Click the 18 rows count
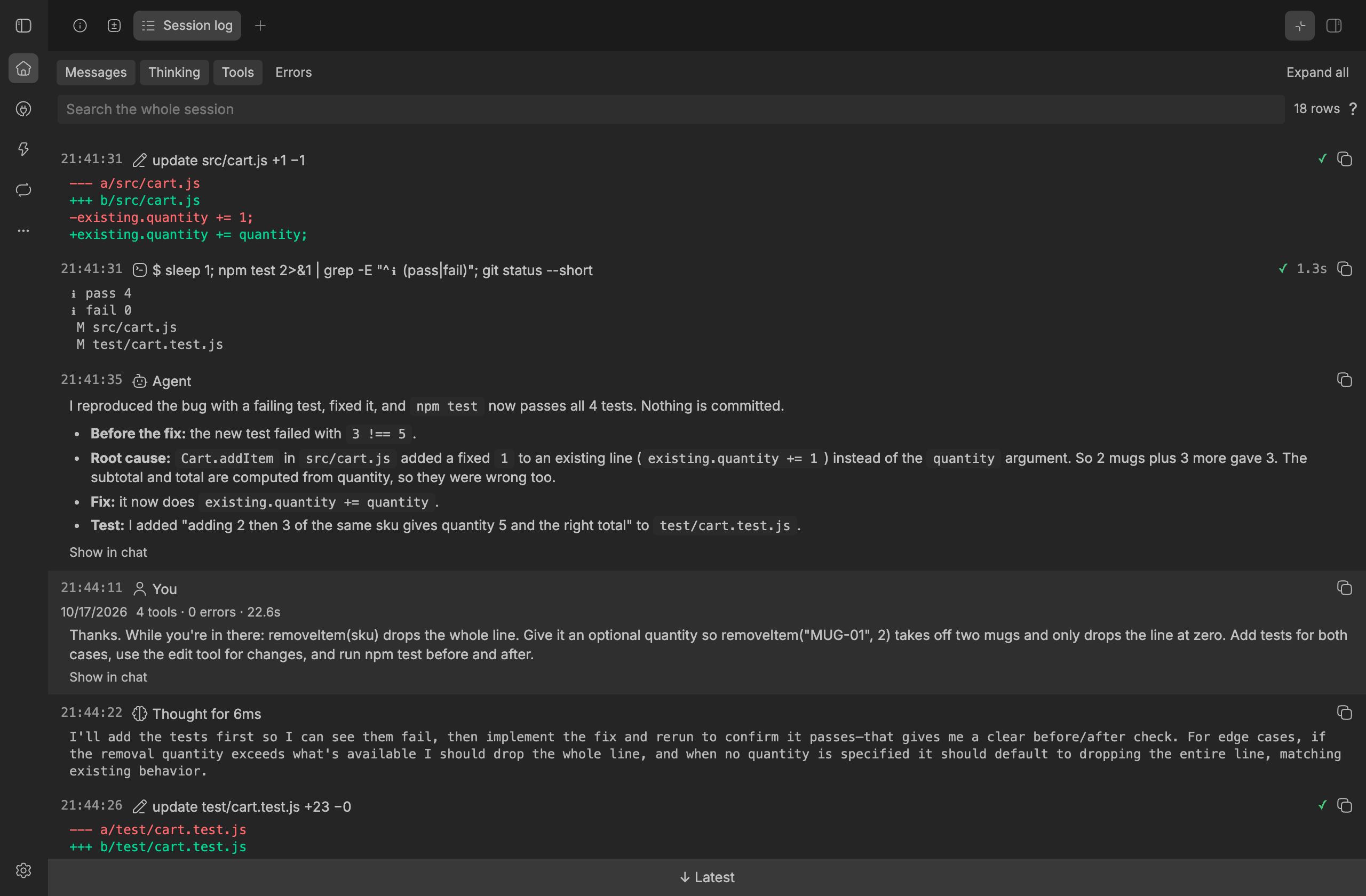This screenshot has height=896, width=1366. [x=1316, y=109]
